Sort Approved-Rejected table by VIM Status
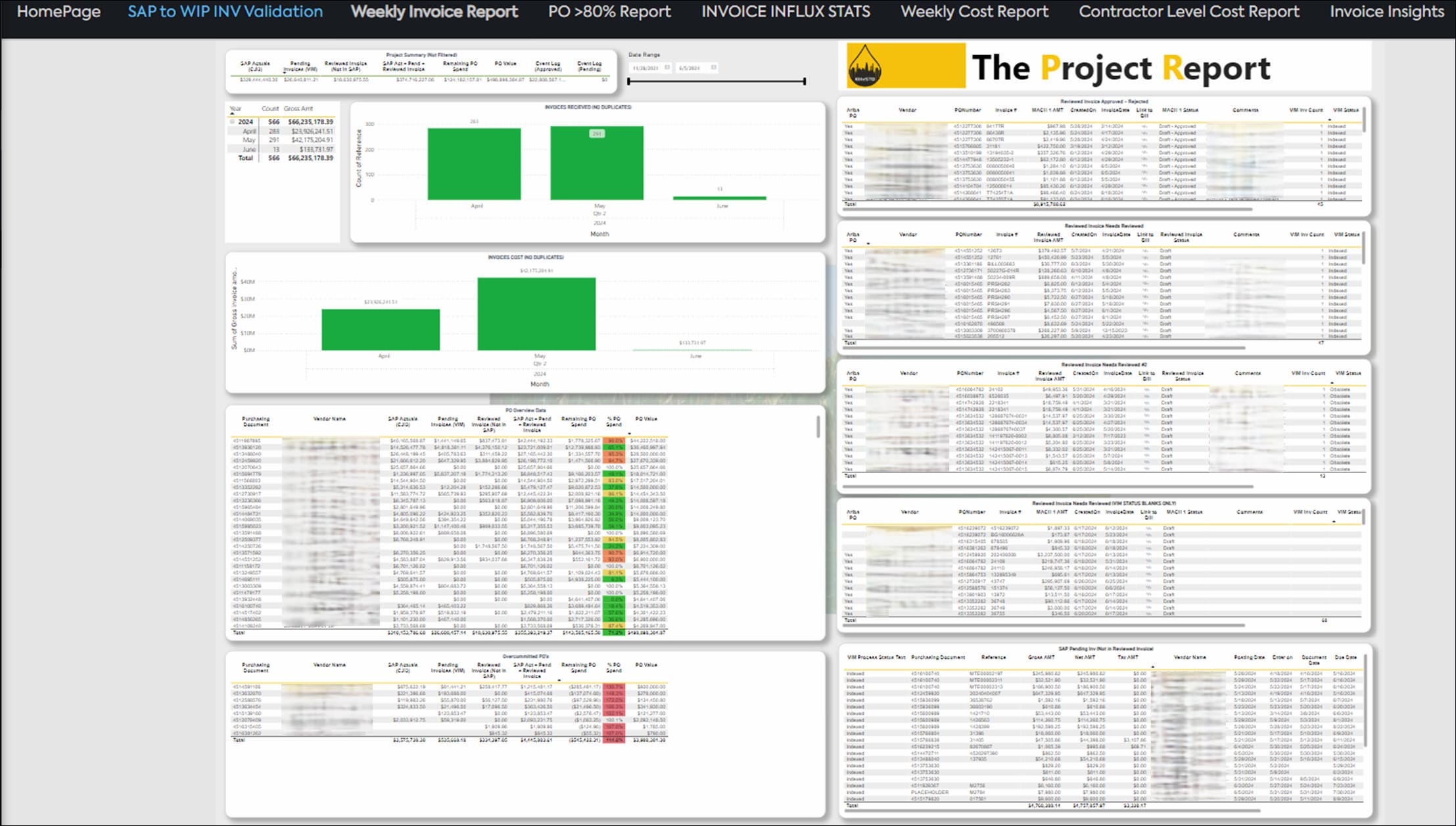The height and width of the screenshot is (826, 1456). pyautogui.click(x=1346, y=110)
